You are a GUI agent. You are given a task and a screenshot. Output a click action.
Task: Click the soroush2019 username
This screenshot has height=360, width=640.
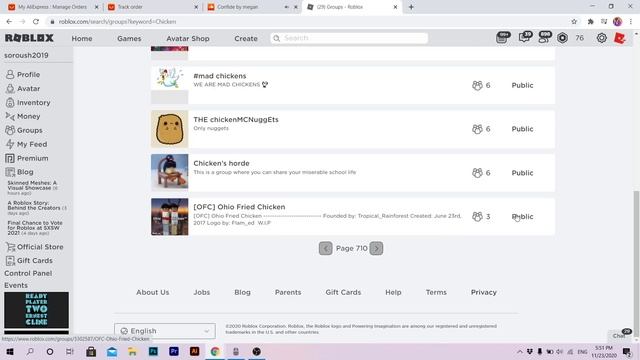pos(26,55)
